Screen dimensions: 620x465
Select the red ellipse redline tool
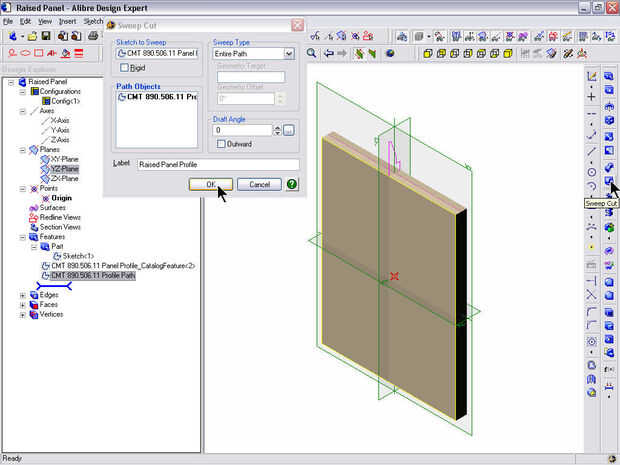coord(25,53)
